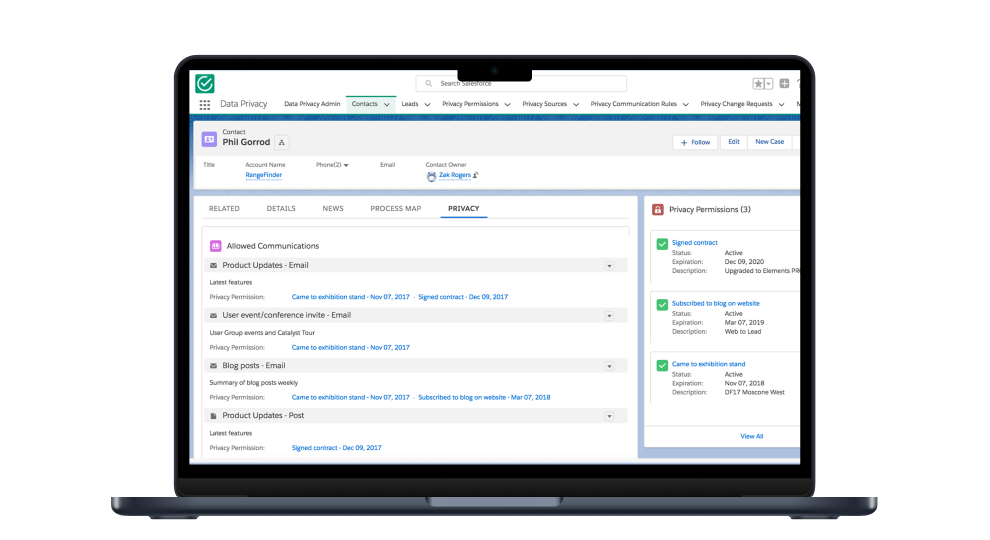The height and width of the screenshot is (540, 990).
Task: Click the Search Salesforce field
Action: pyautogui.click(x=521, y=84)
